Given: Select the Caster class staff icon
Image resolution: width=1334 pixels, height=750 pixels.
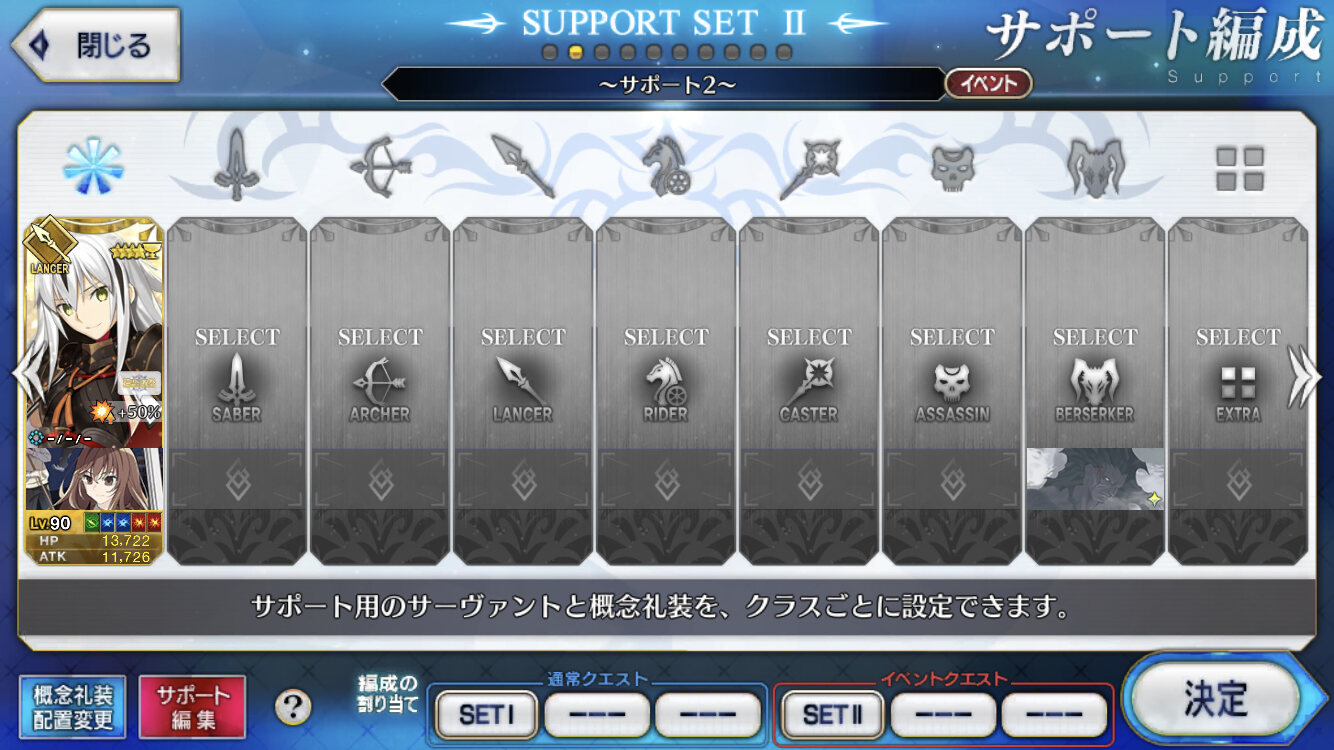Looking at the screenshot, I should point(809,166).
